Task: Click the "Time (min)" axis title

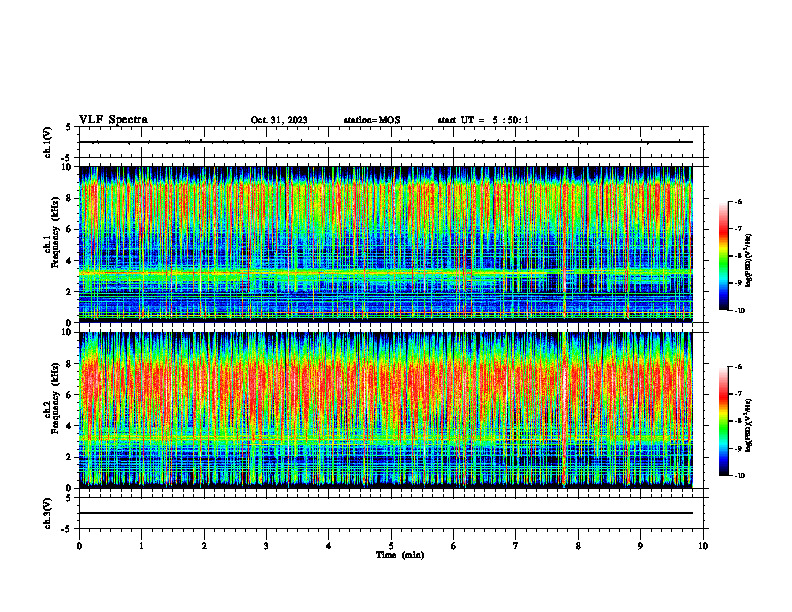Action: (x=400, y=555)
